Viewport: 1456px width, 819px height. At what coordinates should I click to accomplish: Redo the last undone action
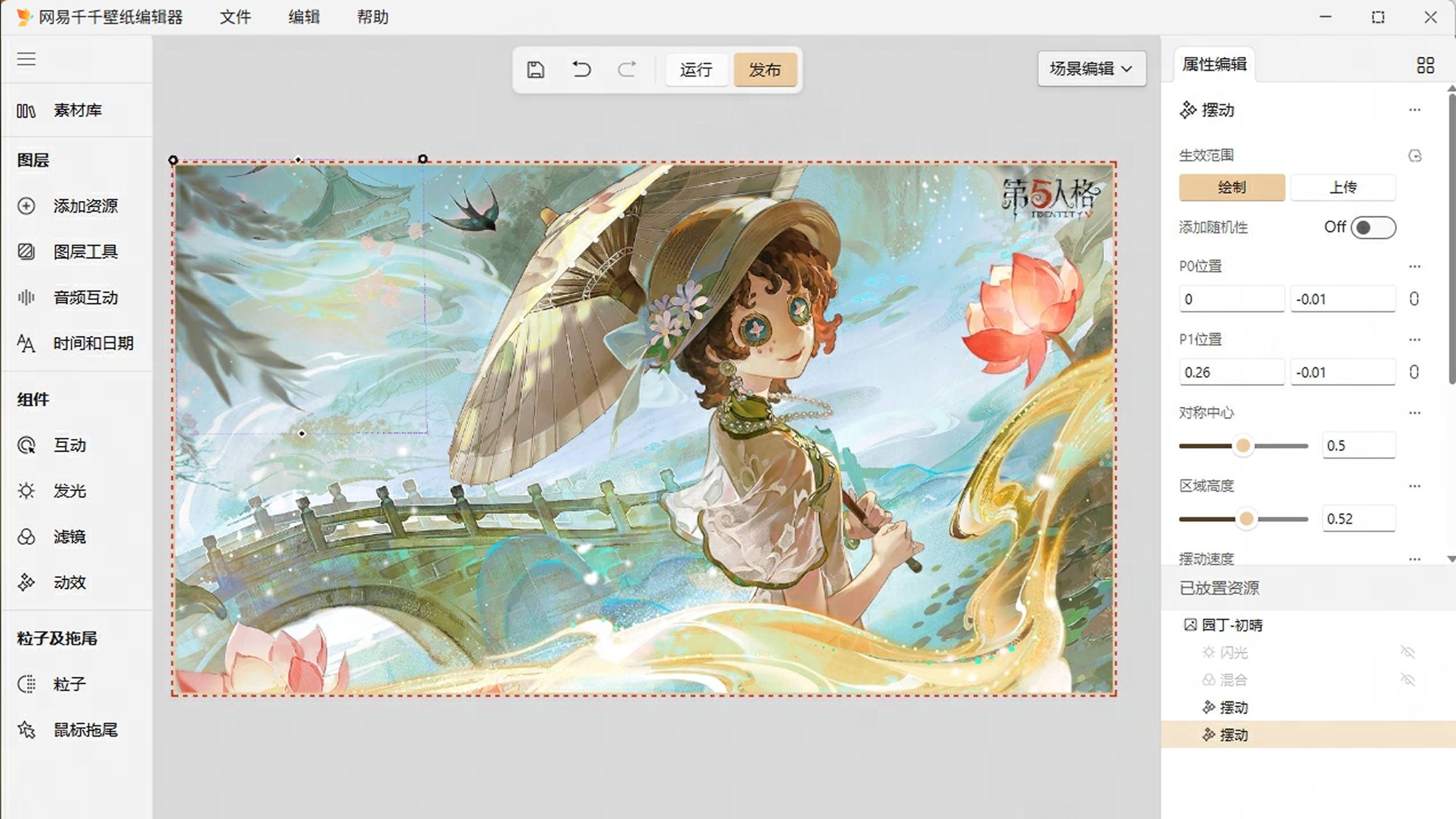627,70
